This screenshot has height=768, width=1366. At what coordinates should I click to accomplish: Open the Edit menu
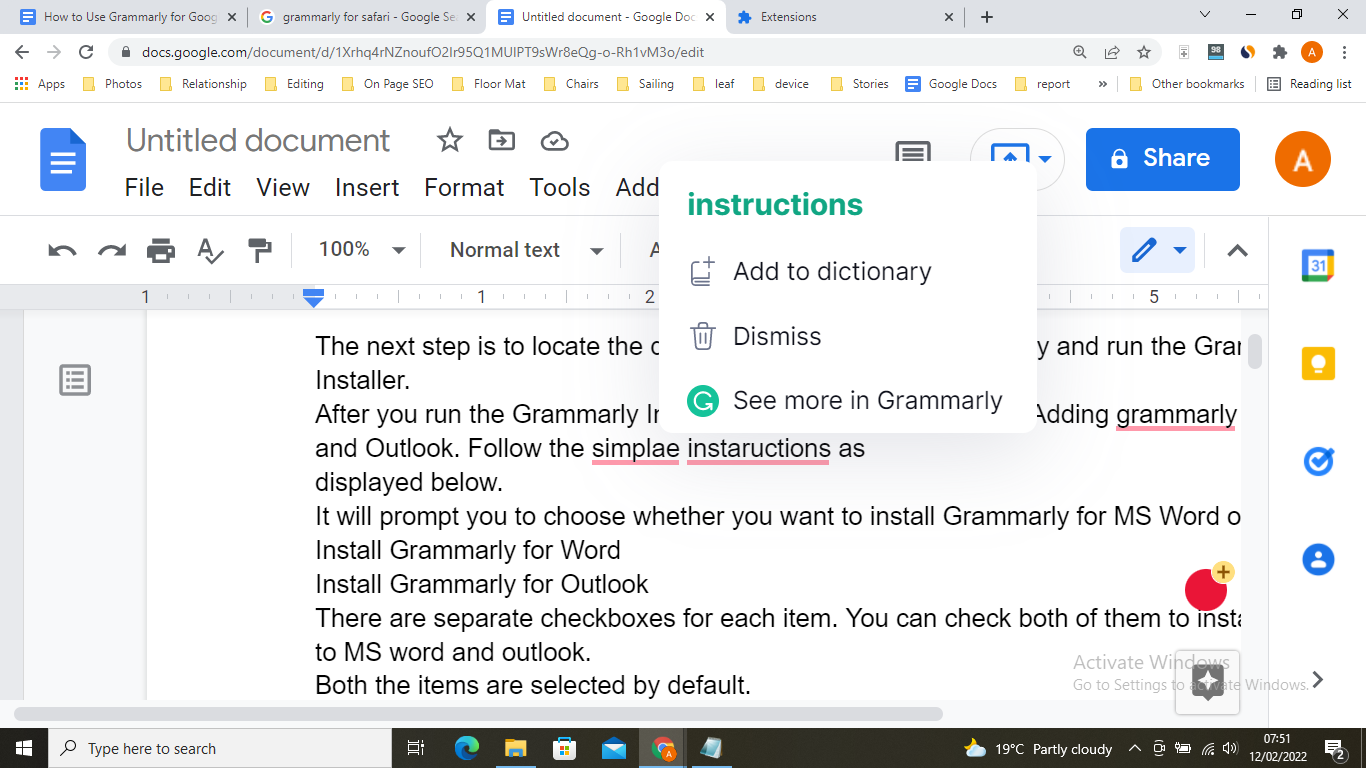point(210,187)
